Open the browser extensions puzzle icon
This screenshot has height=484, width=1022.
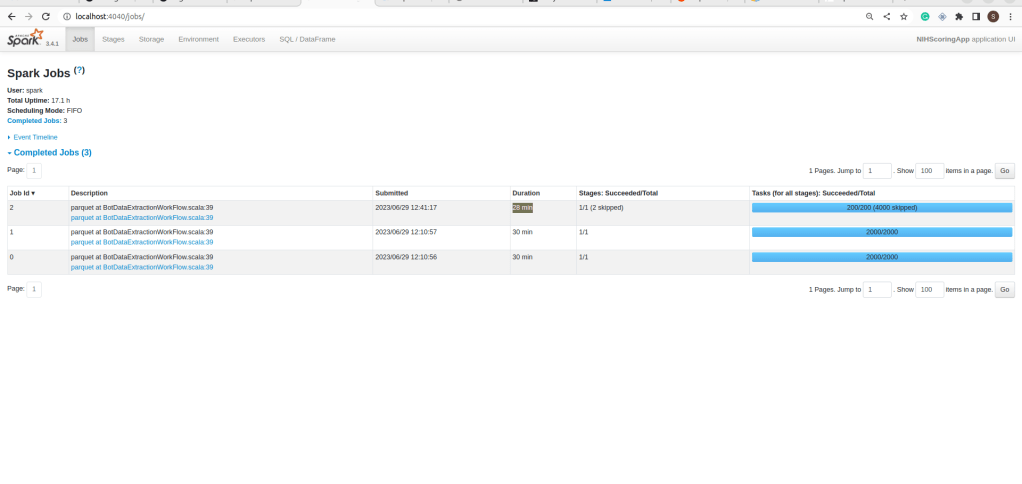[x=959, y=16]
